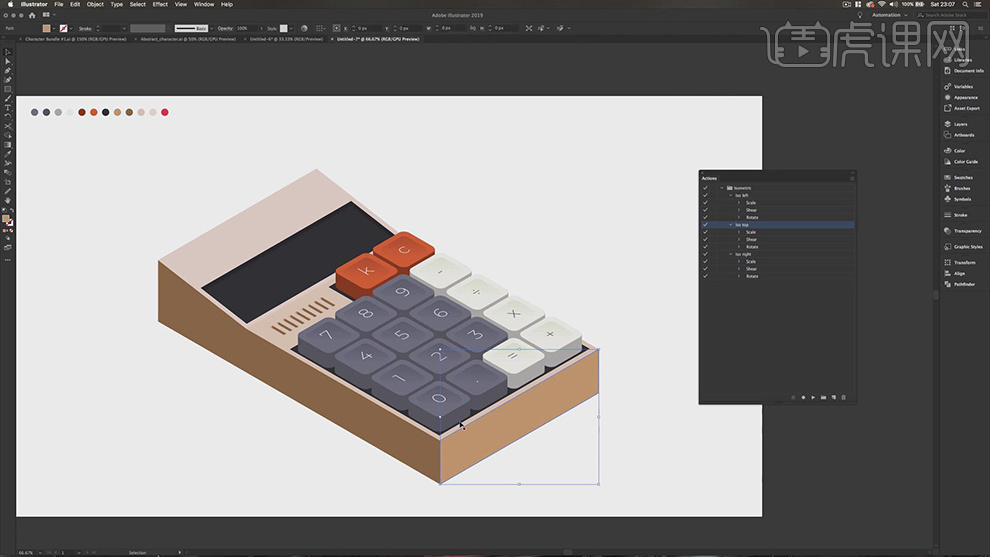Open the Swatches panel
This screenshot has width=990, height=557.
click(962, 177)
